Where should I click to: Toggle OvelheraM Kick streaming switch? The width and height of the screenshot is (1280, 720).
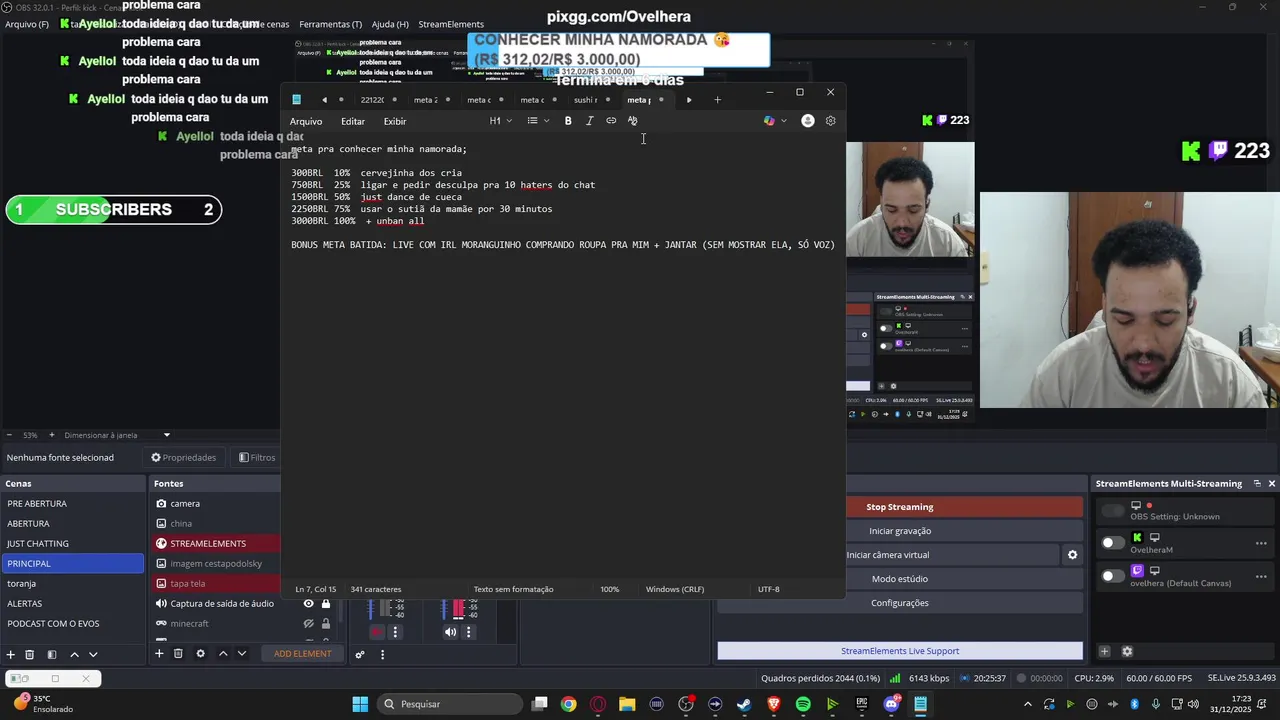tap(1112, 543)
